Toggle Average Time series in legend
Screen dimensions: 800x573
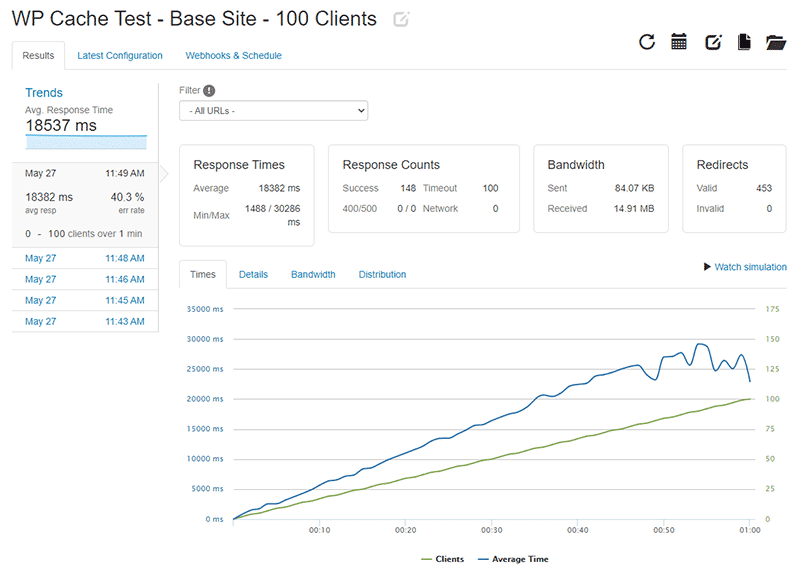point(512,559)
